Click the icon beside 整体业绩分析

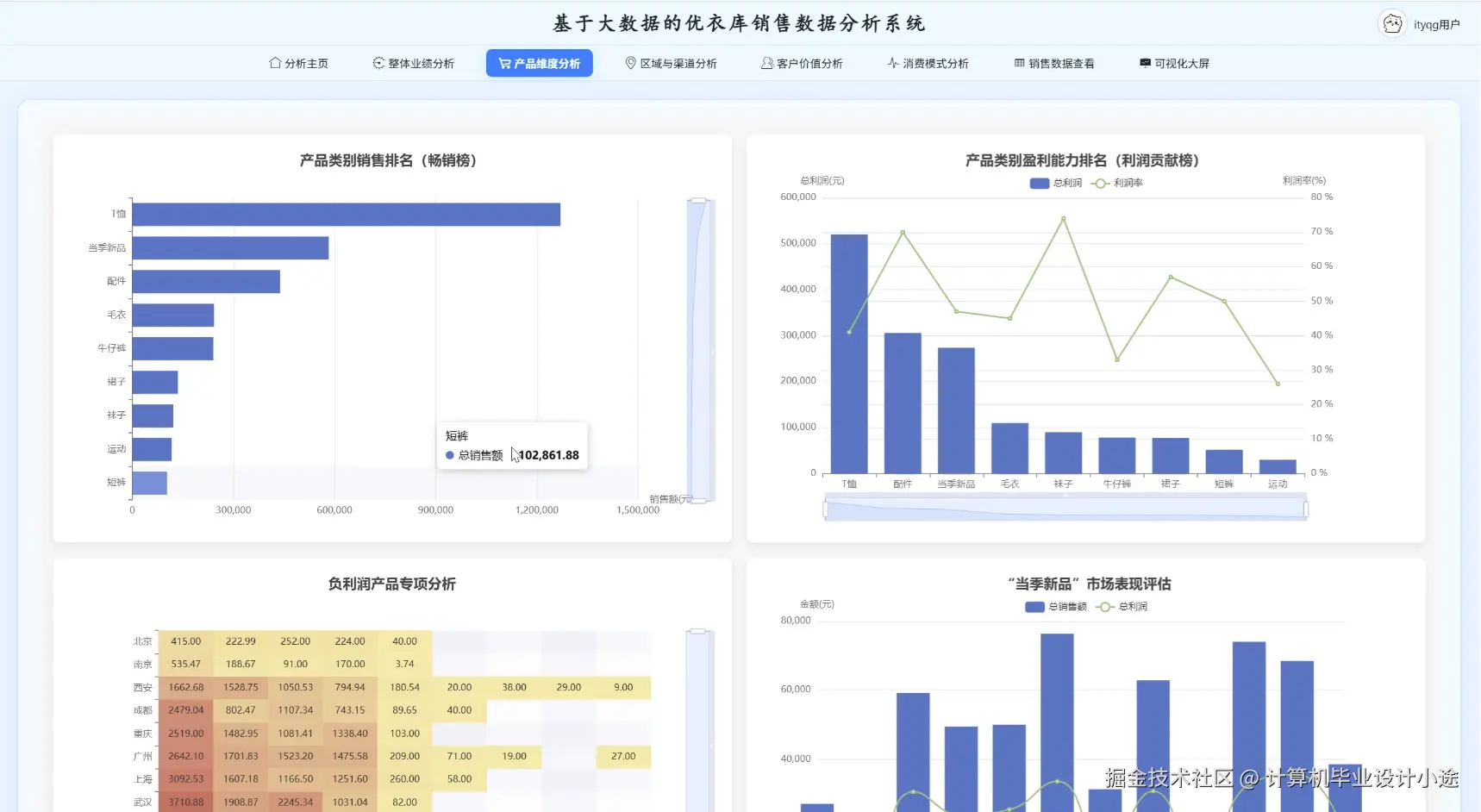coord(378,63)
